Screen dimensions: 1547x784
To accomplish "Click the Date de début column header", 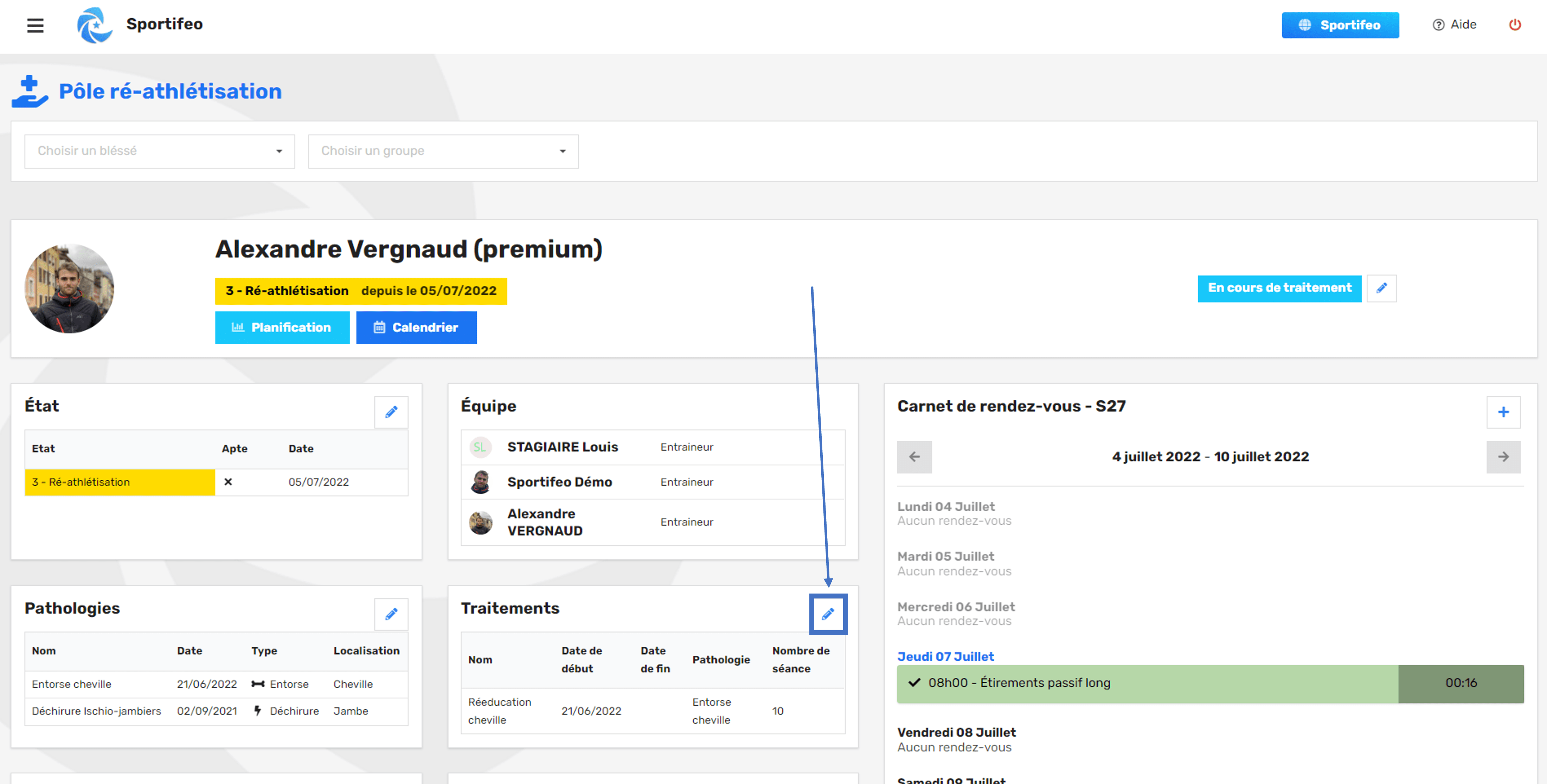I will [582, 660].
